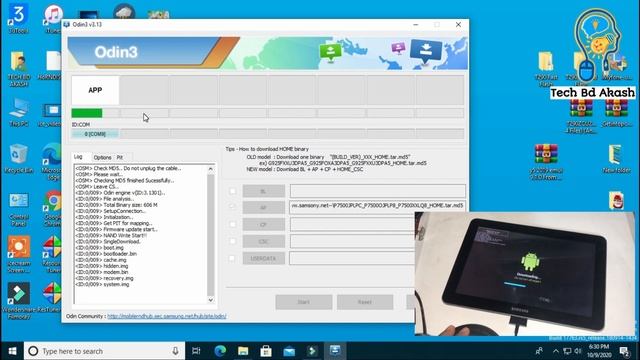Click the AP file button

[x=264, y=207]
